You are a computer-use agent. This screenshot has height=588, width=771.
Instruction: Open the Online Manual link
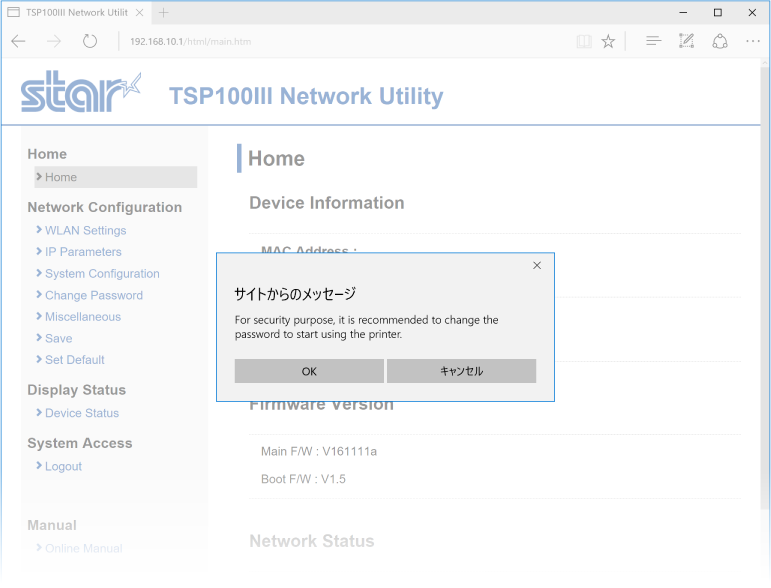(x=84, y=548)
